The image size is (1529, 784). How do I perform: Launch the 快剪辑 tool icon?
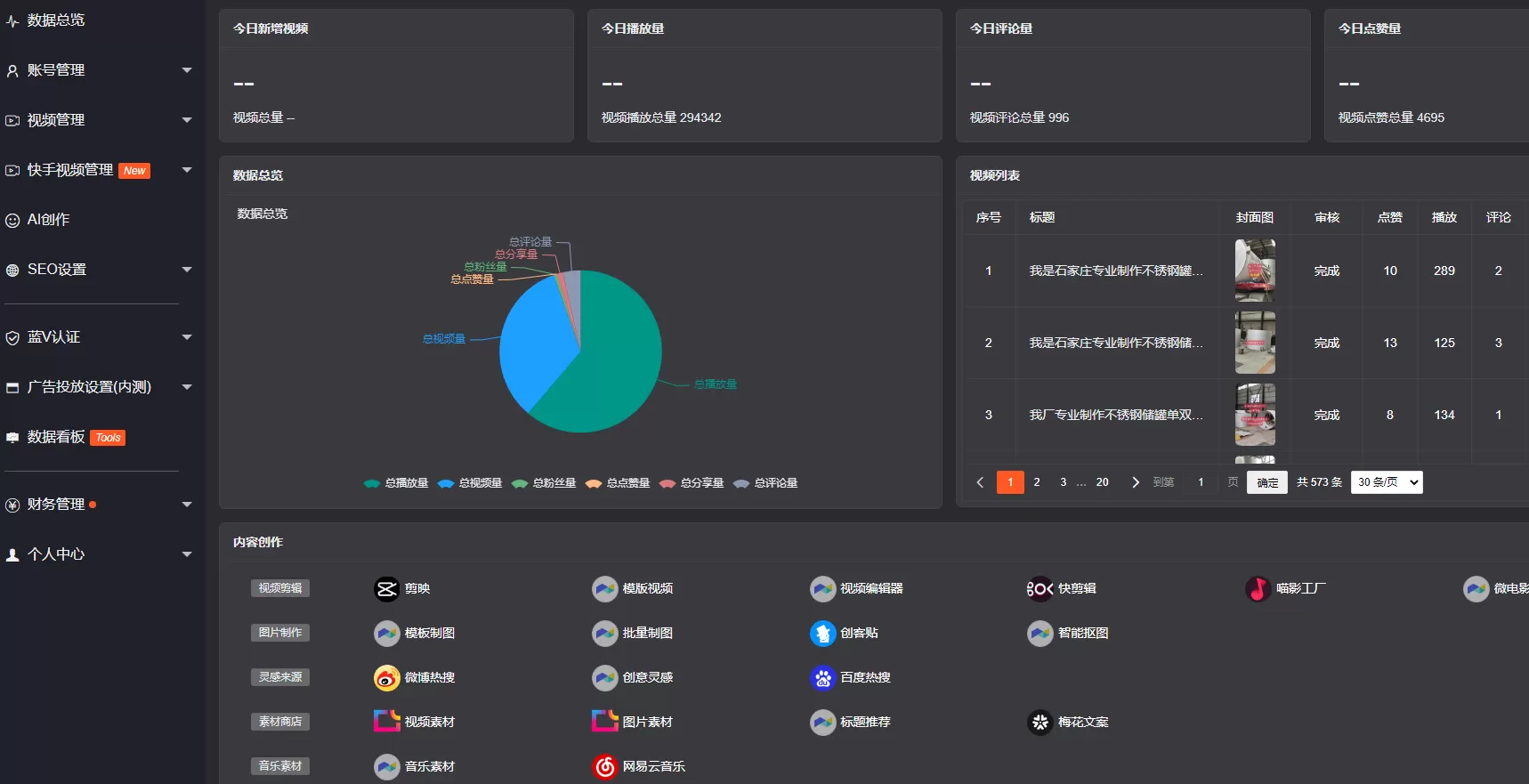1040,589
